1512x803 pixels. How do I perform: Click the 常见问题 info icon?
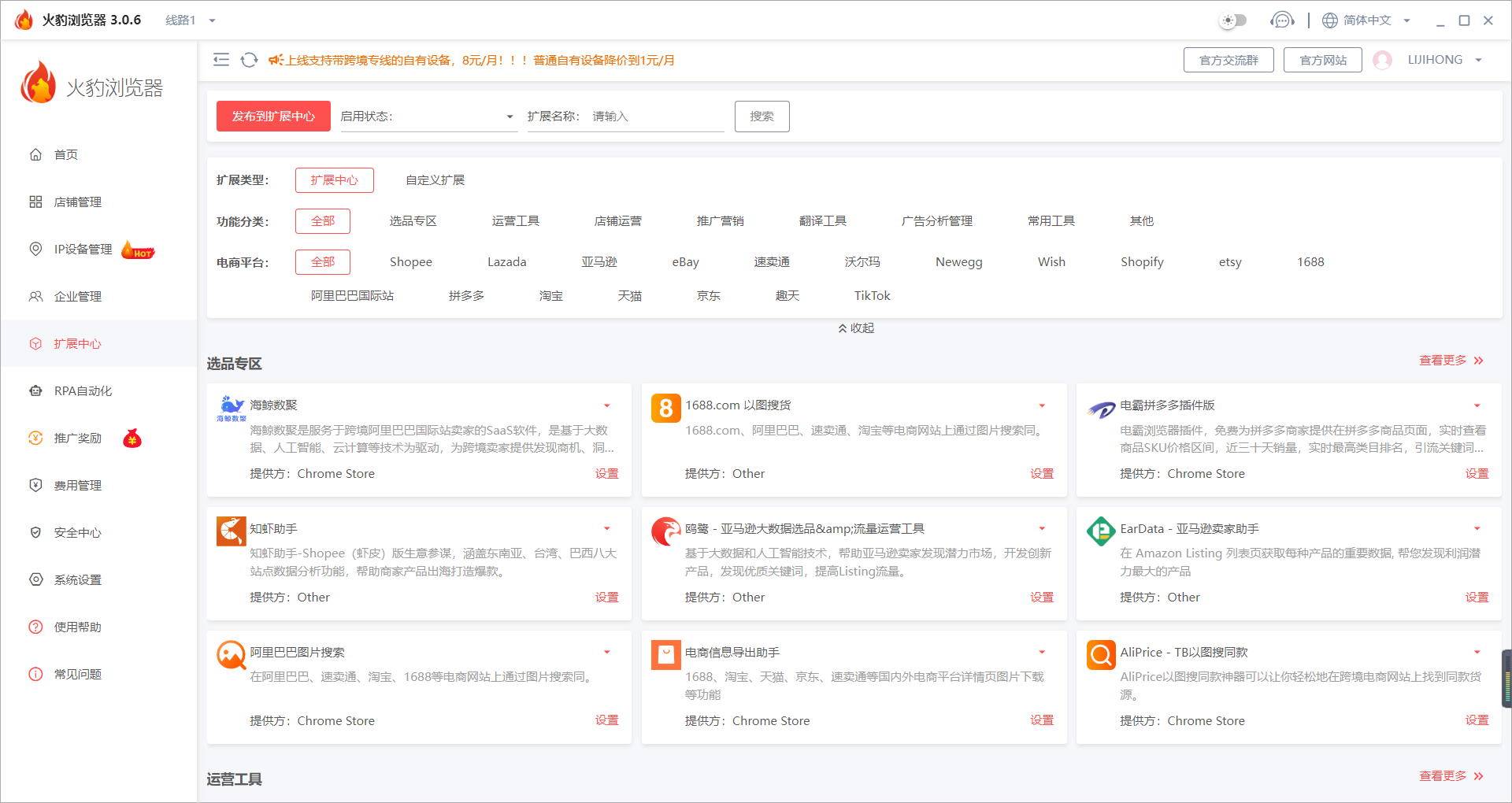pos(35,674)
